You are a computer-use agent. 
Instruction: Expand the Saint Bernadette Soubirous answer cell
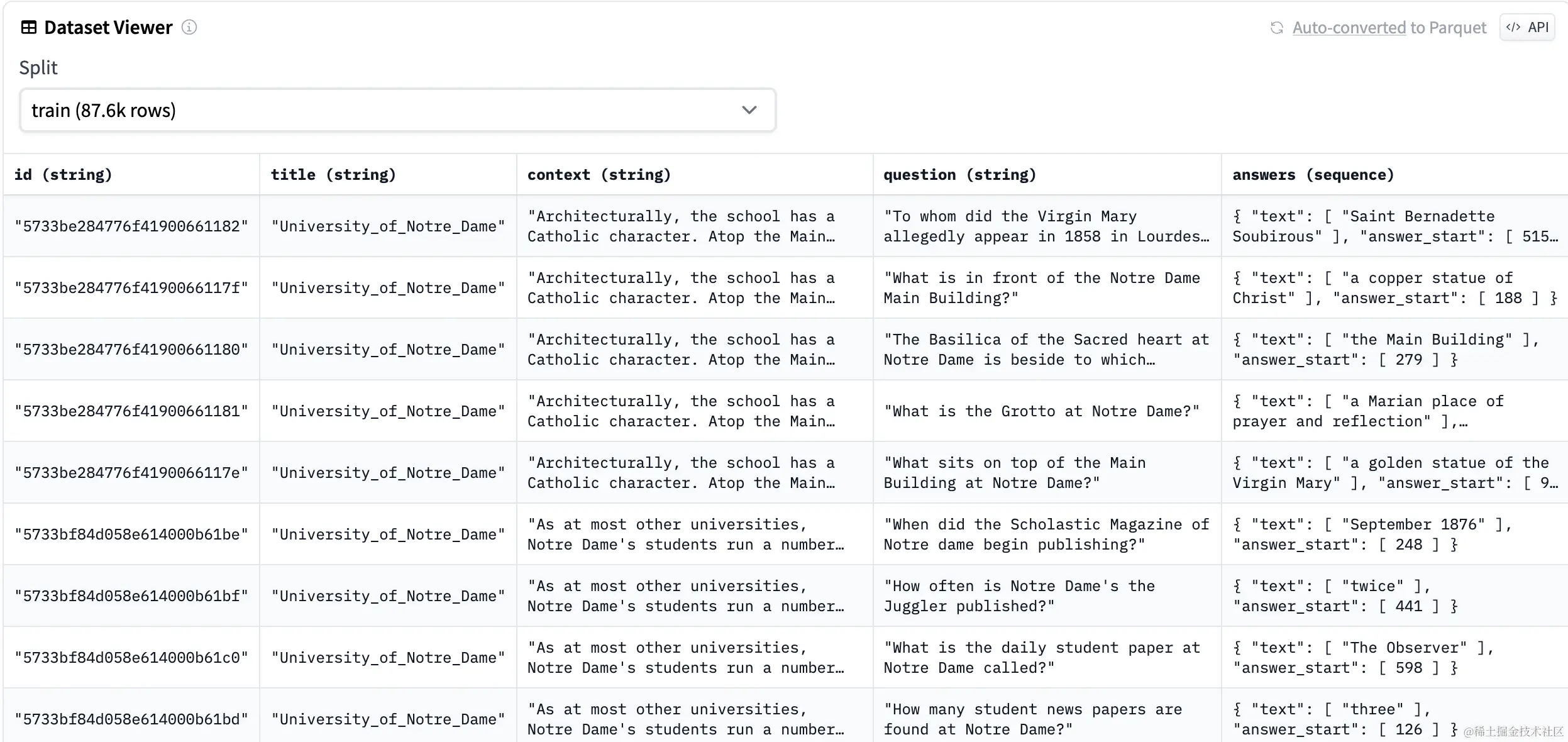pyautogui.click(x=1394, y=226)
